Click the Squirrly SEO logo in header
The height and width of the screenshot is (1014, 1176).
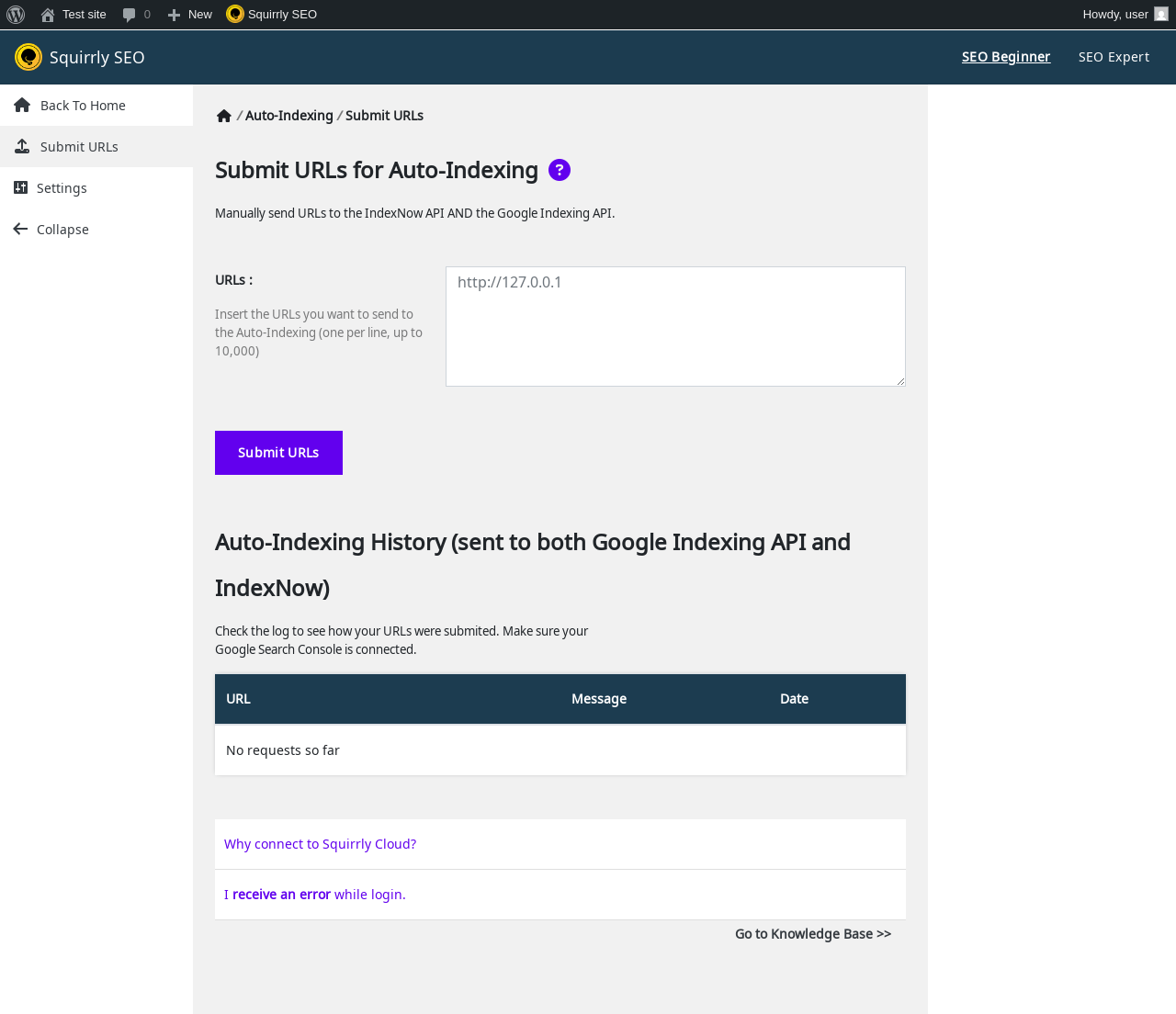pos(28,57)
